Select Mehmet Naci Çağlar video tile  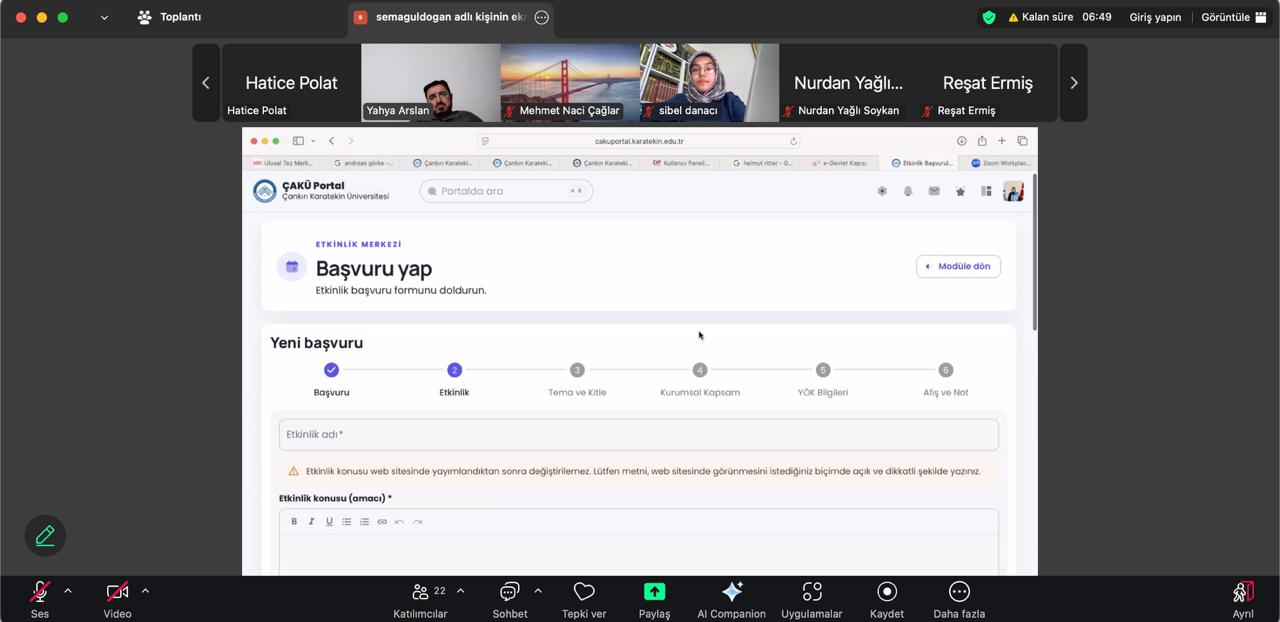[570, 83]
